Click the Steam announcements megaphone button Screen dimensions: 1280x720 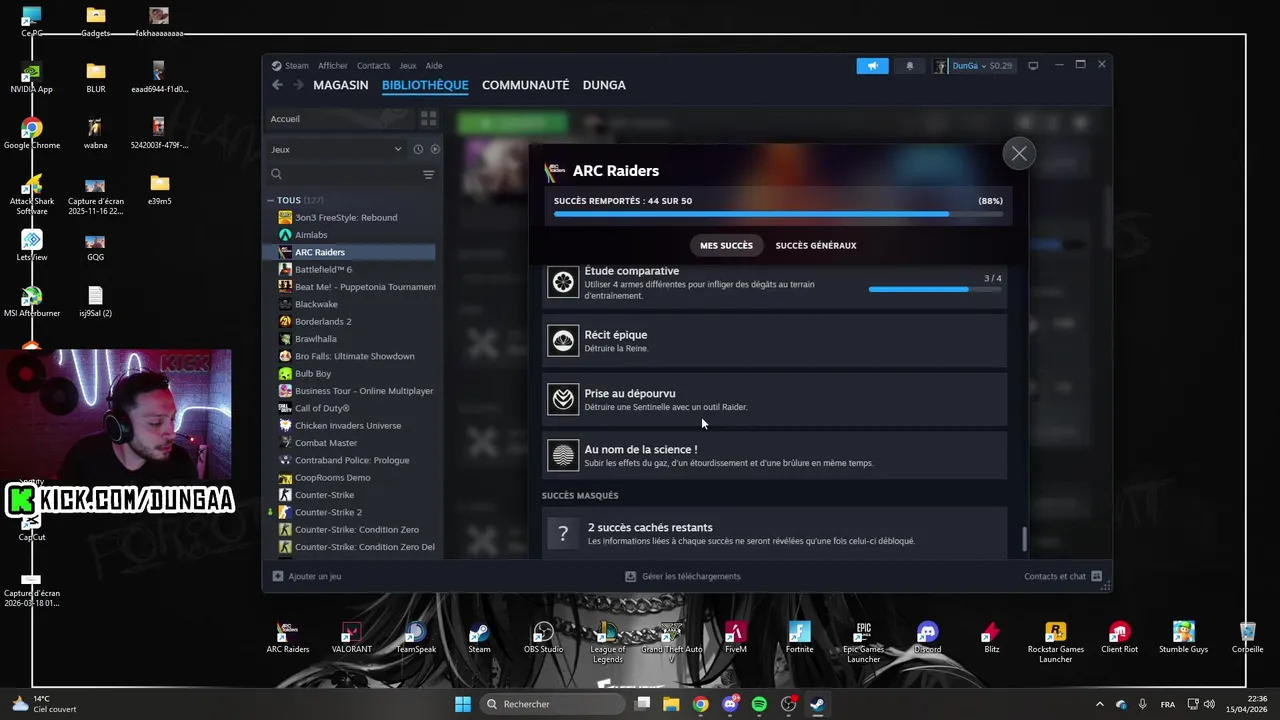pyautogui.click(x=872, y=65)
